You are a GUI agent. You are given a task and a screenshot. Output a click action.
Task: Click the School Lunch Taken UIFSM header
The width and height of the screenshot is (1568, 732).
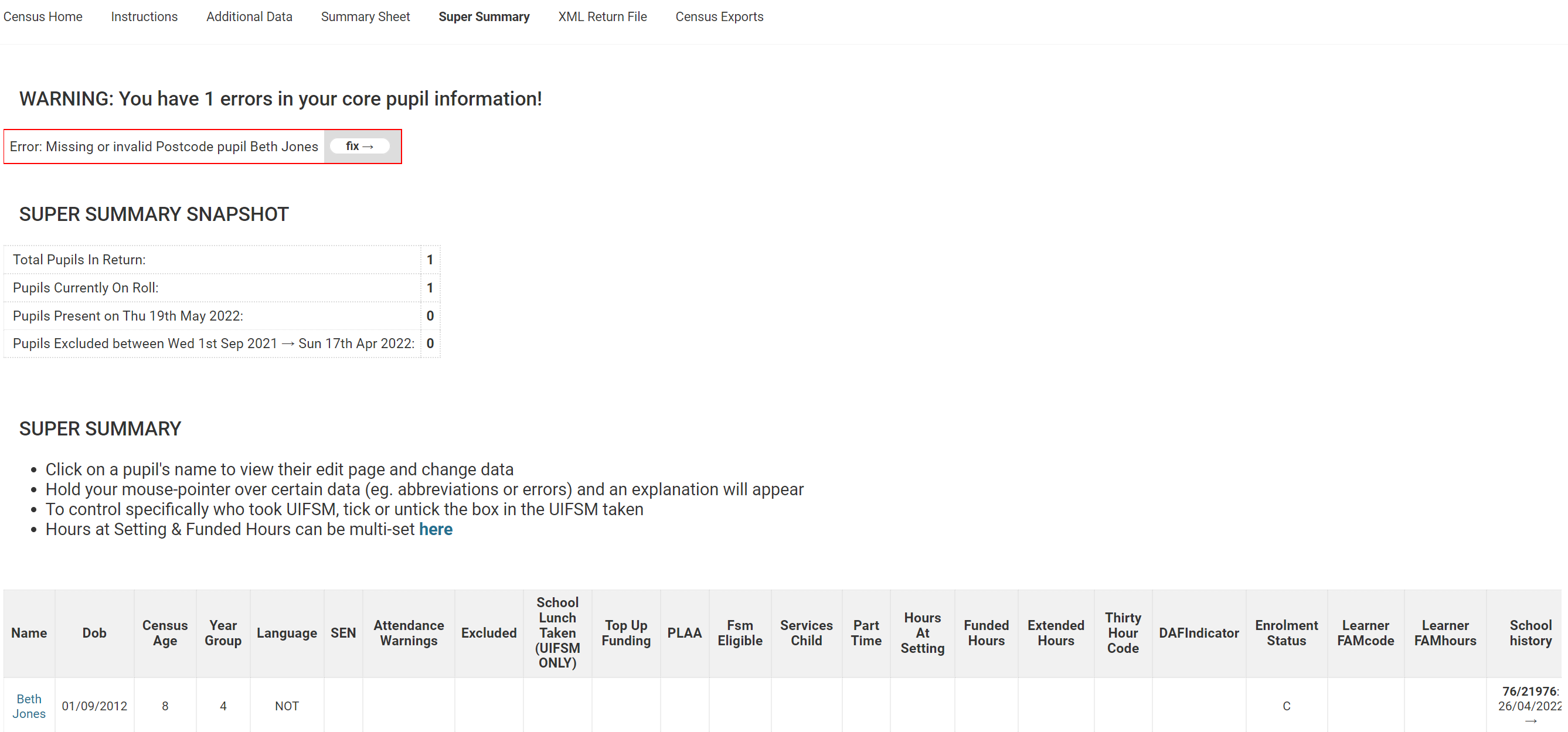557,633
